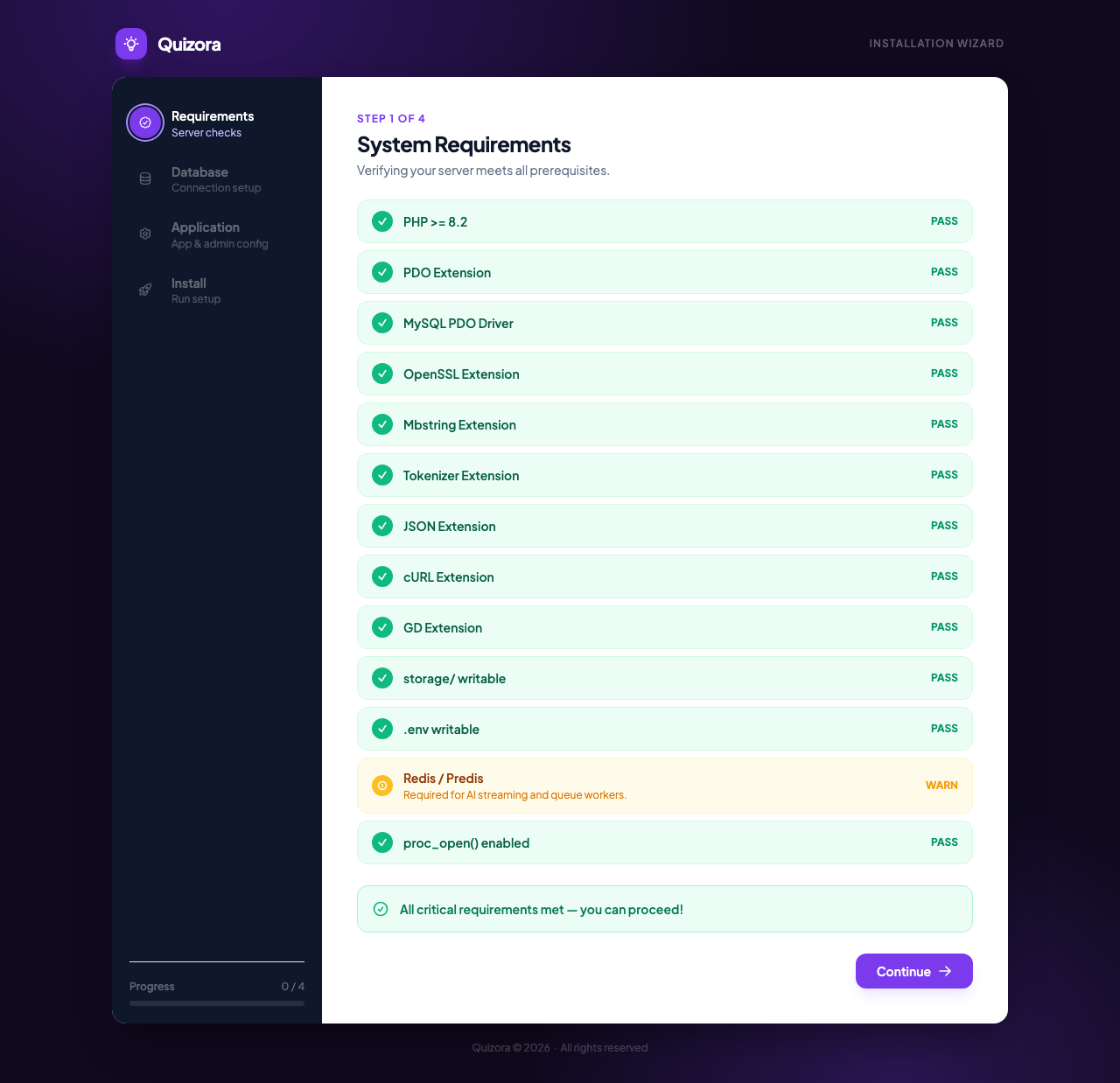1120x1083 pixels.
Task: Click the PASS badge for cURL Extension
Action: [x=944, y=576]
